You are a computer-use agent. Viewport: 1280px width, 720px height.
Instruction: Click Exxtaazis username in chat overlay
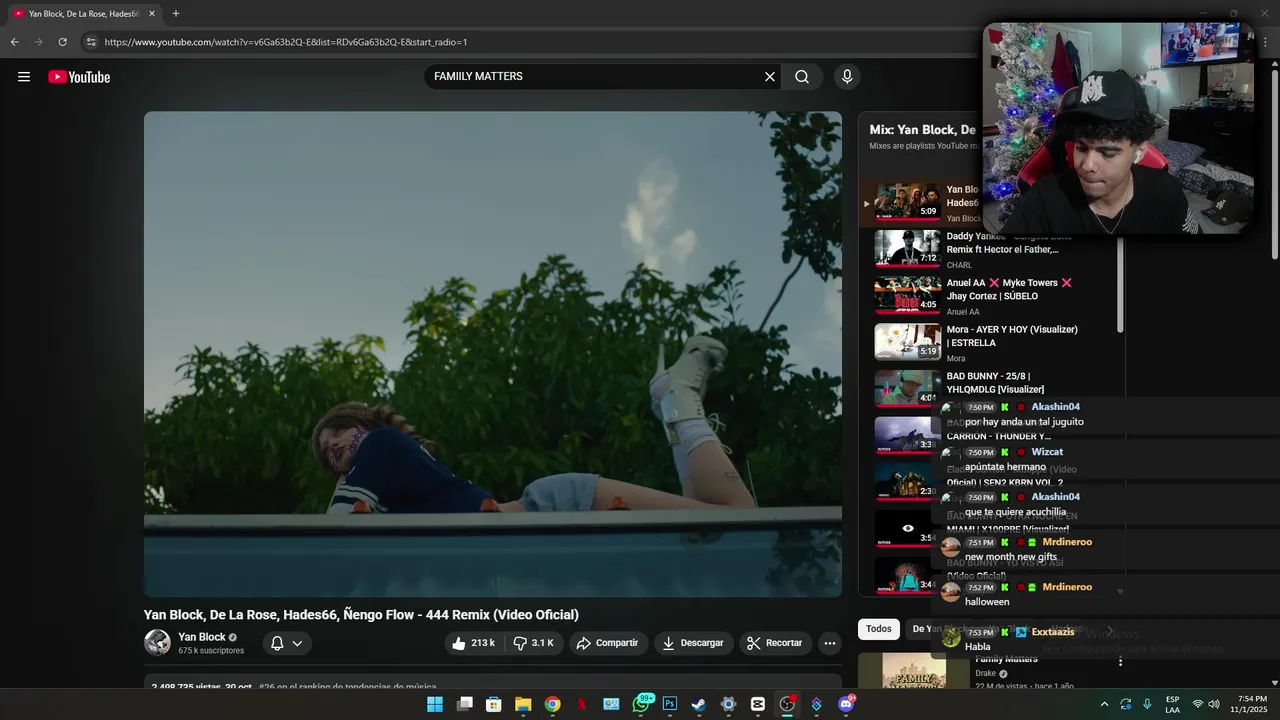pos(1053,632)
